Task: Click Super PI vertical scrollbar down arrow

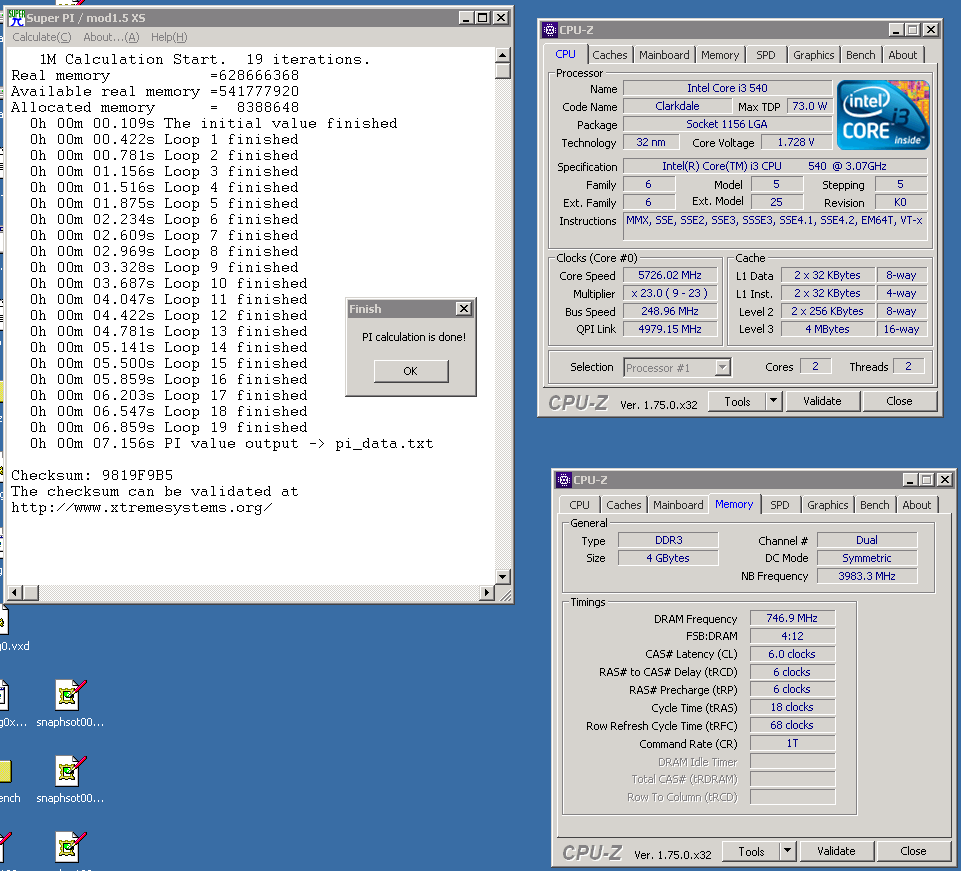Action: (503, 576)
